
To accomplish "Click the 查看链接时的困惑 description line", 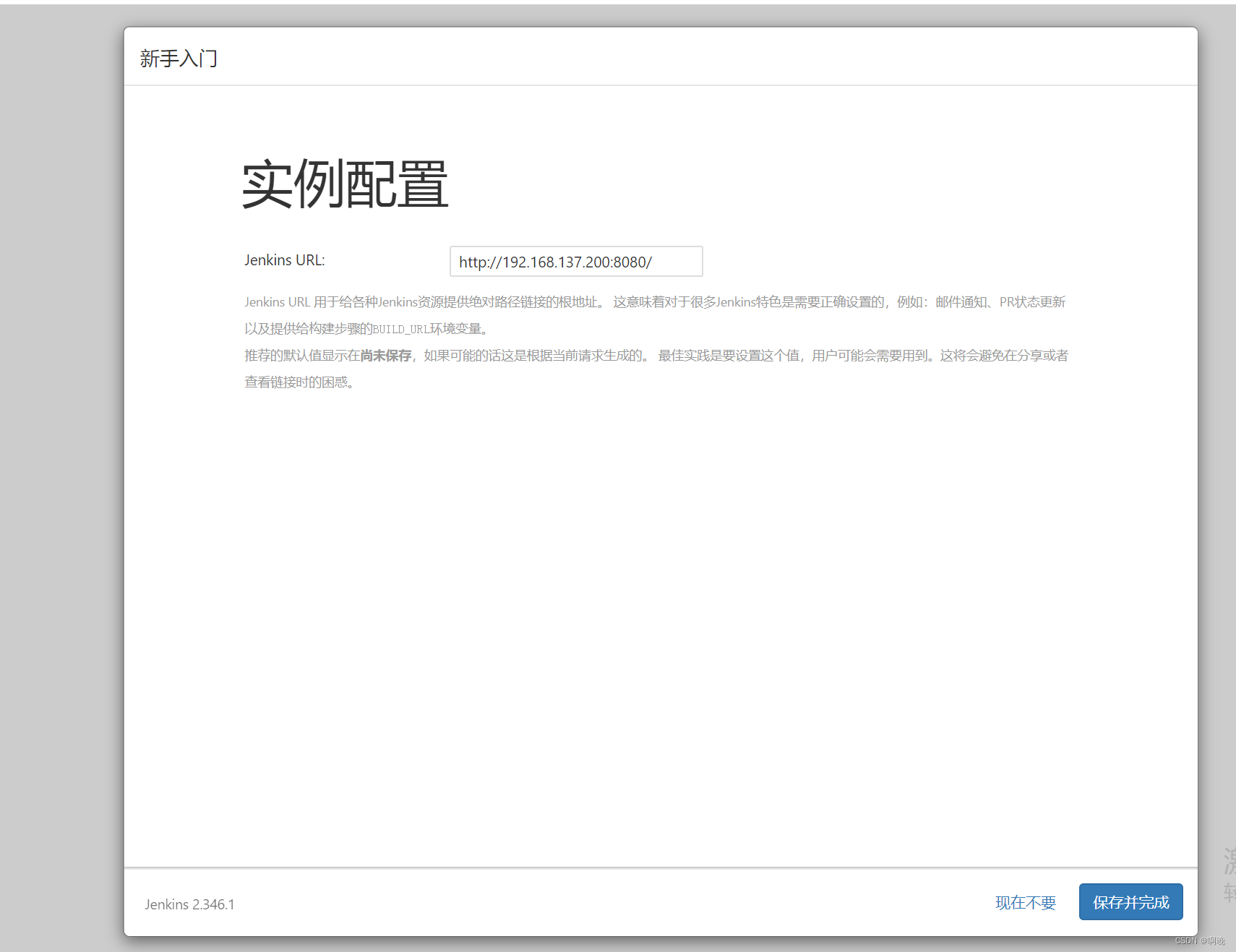I will (300, 382).
